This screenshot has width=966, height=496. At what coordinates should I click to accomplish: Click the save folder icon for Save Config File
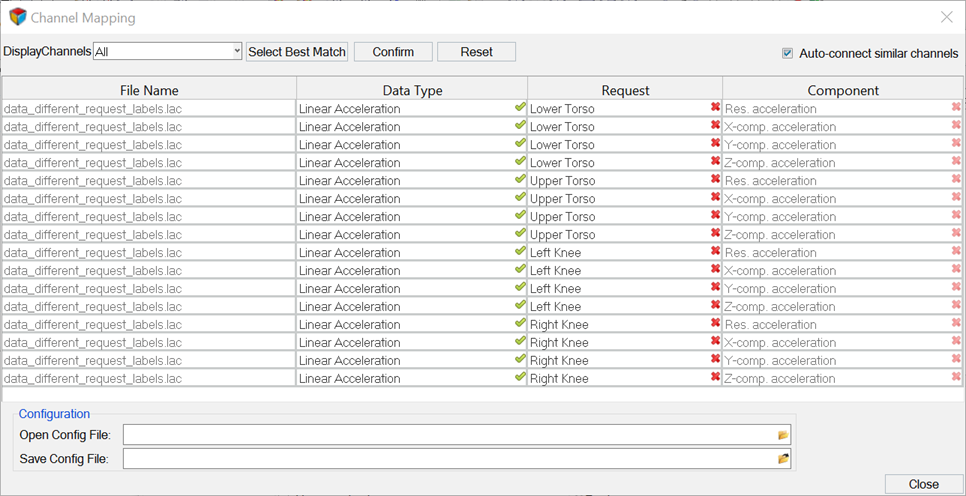[783, 459]
